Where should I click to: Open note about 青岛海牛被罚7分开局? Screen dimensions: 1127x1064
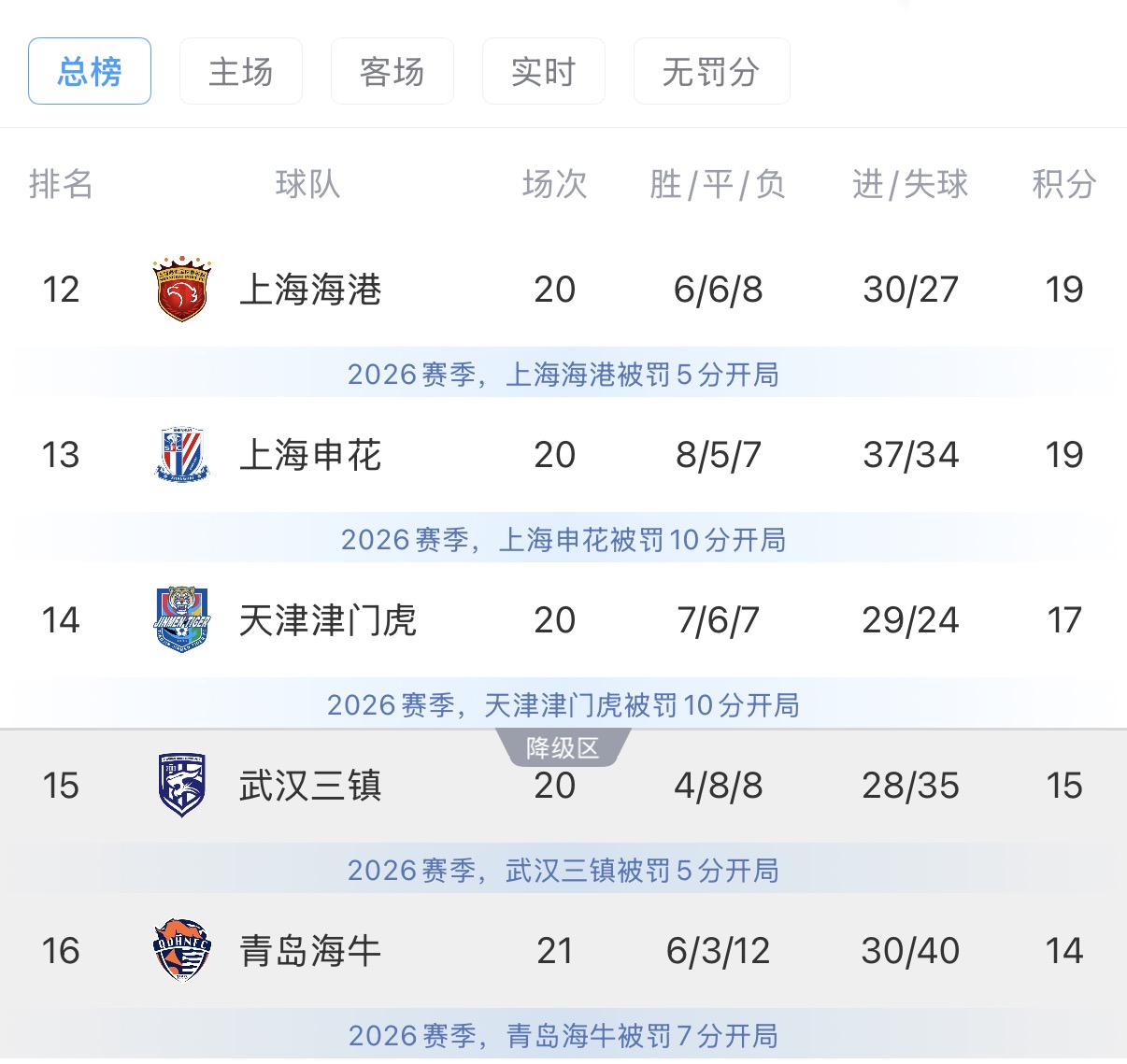point(563,1036)
